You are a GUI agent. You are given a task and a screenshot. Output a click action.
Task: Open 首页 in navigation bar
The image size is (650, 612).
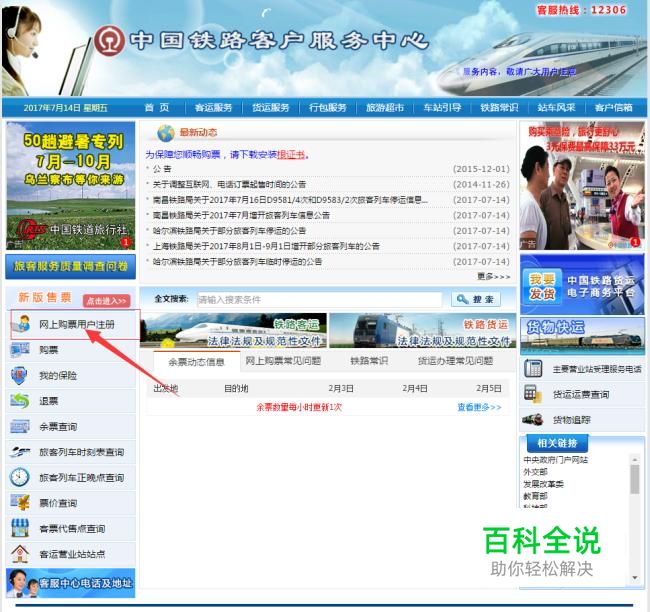157,108
